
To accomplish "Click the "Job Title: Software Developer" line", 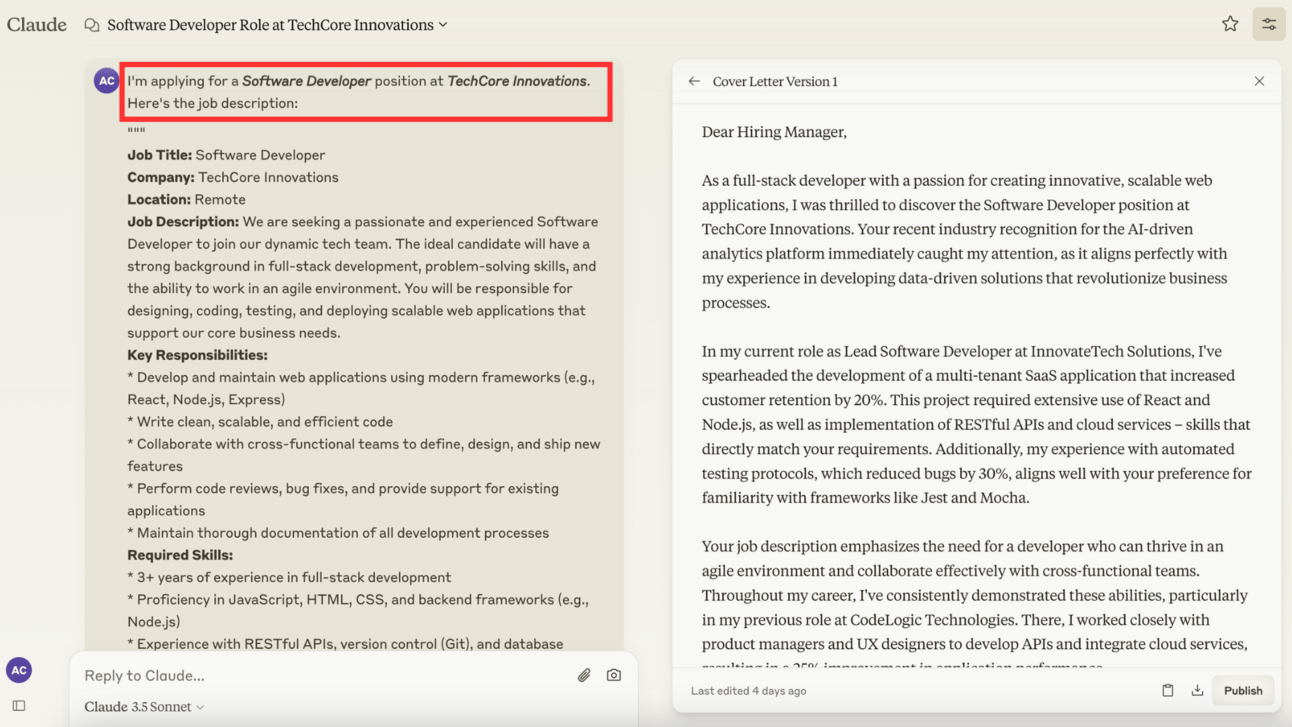I will [x=226, y=155].
